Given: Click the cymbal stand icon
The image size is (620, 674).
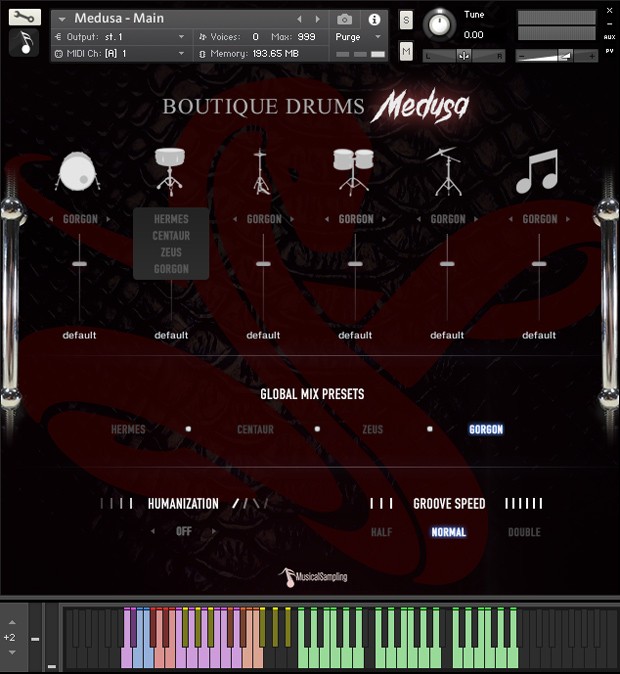Looking at the screenshot, I should point(445,172).
